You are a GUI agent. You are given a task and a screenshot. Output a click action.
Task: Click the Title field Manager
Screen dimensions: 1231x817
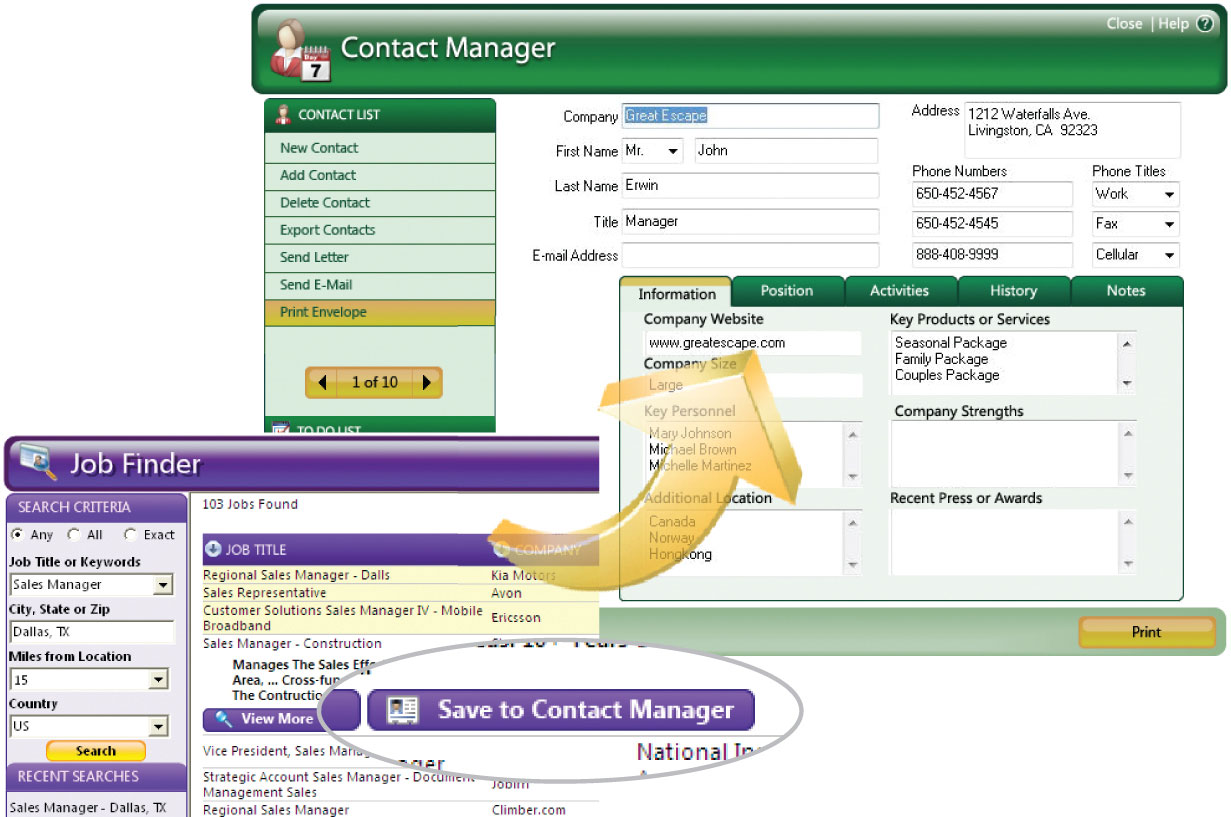pyautogui.click(x=750, y=221)
